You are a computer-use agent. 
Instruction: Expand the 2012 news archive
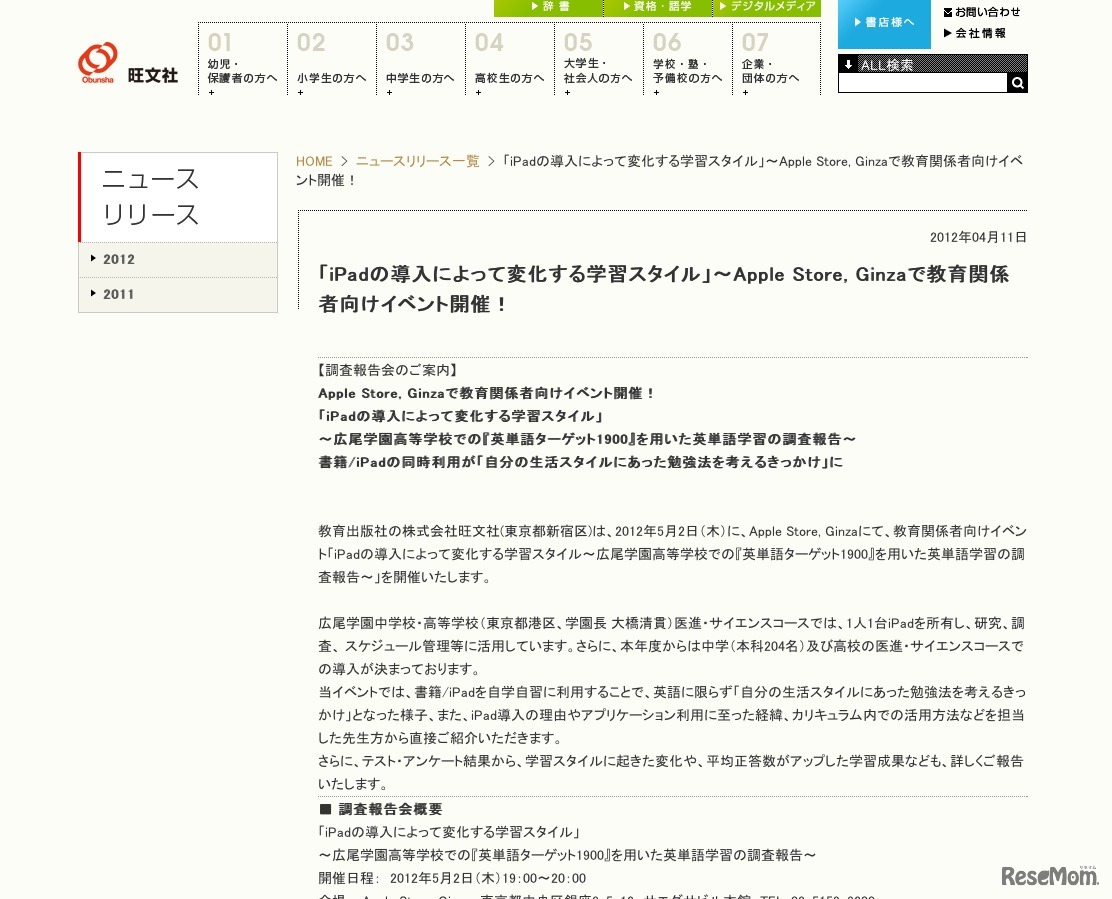(178, 259)
